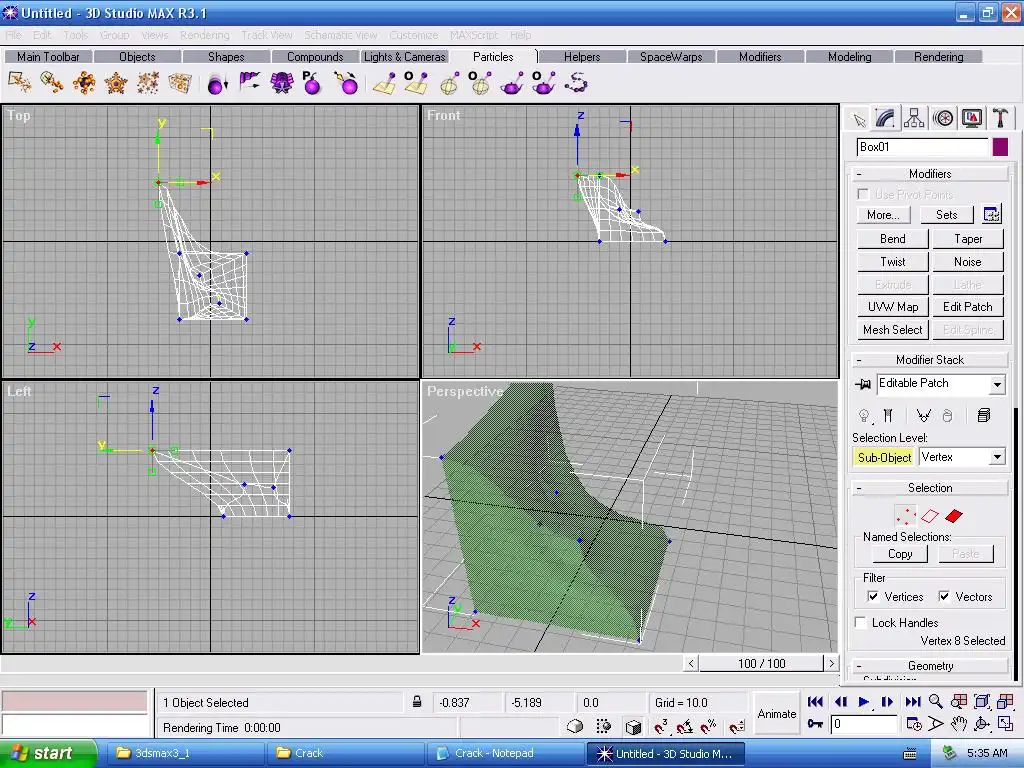Uncheck the Vertices filter checkbox
This screenshot has height=768, width=1024.
pos(873,596)
